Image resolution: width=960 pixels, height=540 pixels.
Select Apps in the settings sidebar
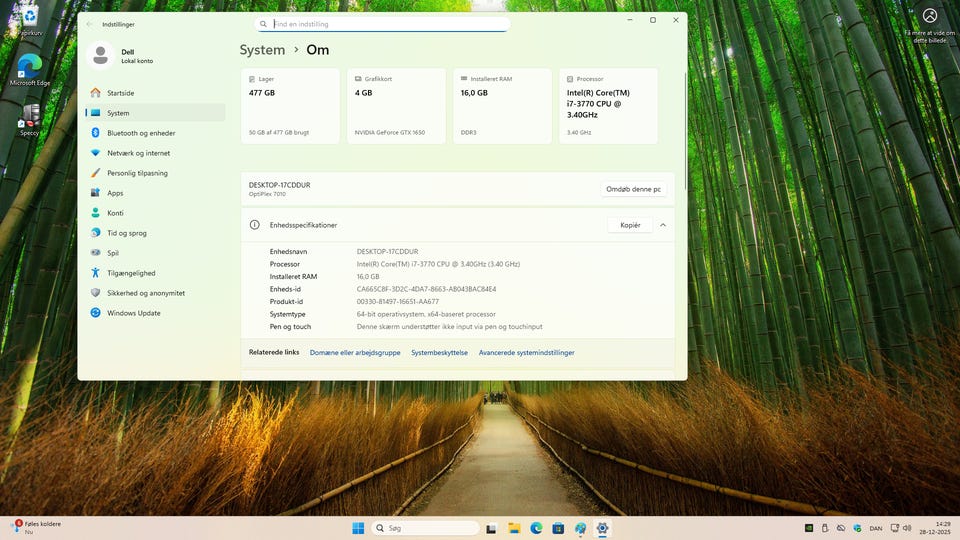point(115,193)
